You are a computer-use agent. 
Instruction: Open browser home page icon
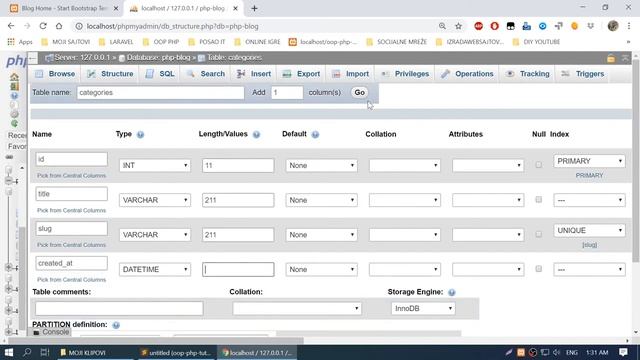pos(59,26)
